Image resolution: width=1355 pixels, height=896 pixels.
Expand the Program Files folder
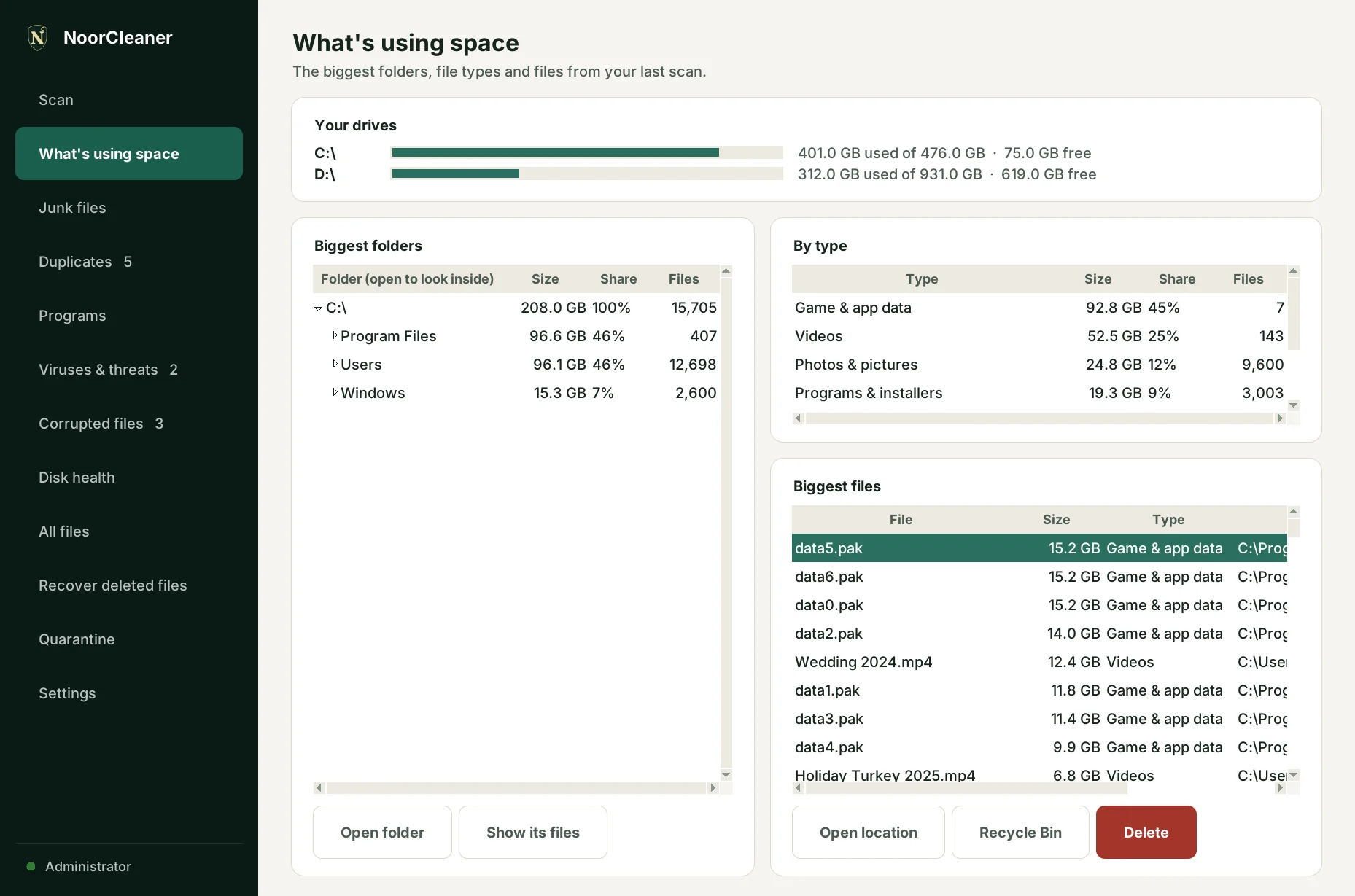(x=335, y=335)
